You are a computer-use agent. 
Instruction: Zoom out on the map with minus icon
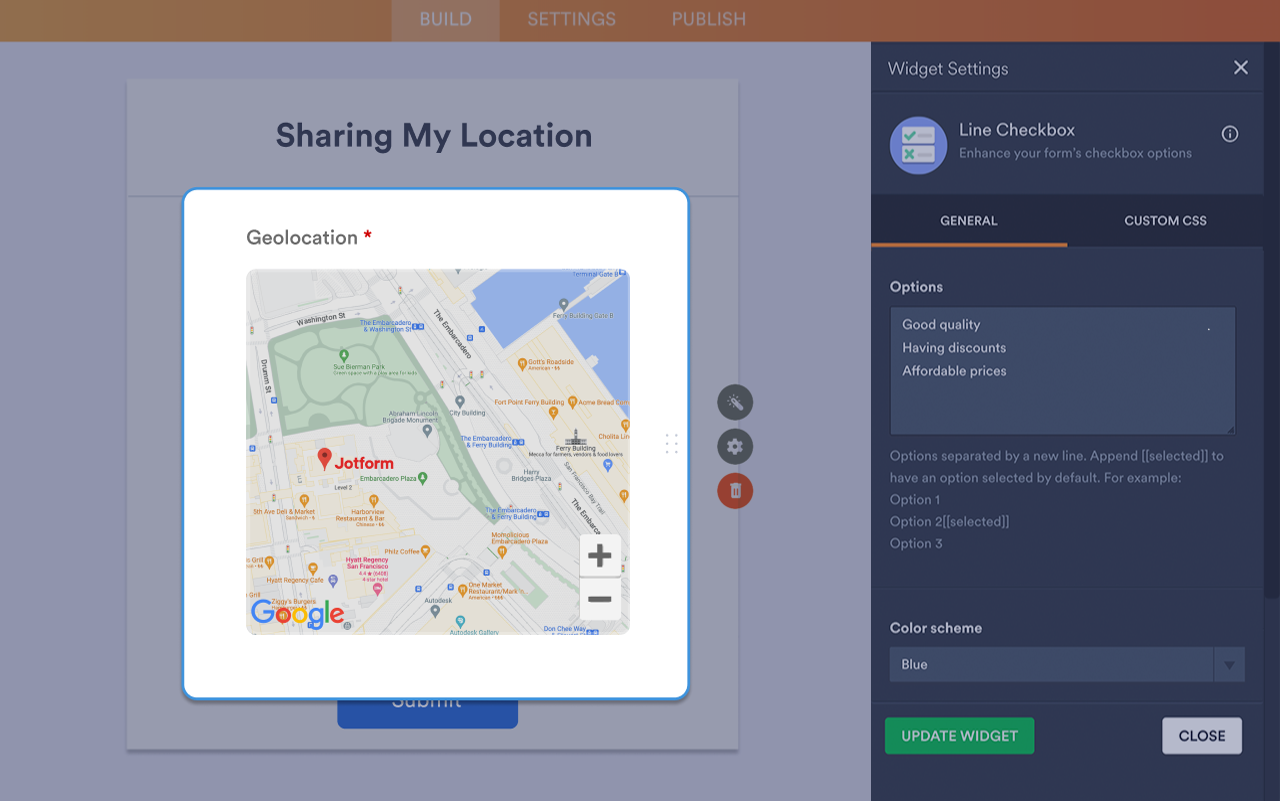click(599, 599)
